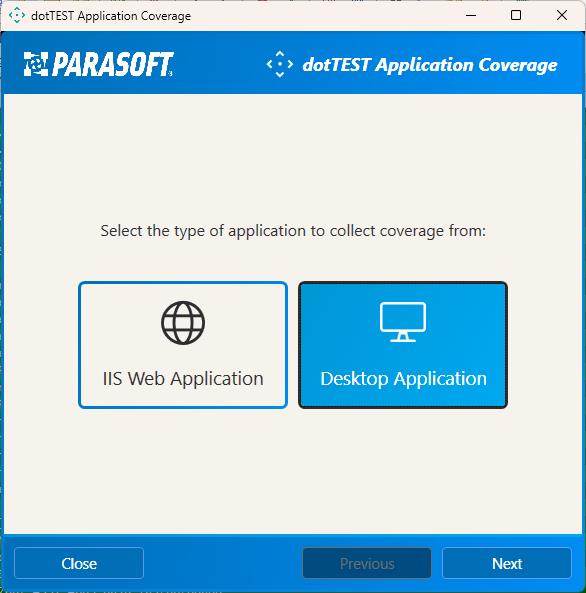Viewport: 586px width, 593px height.
Task: Click empty footer space between Close and Previous
Action: [x=223, y=564]
